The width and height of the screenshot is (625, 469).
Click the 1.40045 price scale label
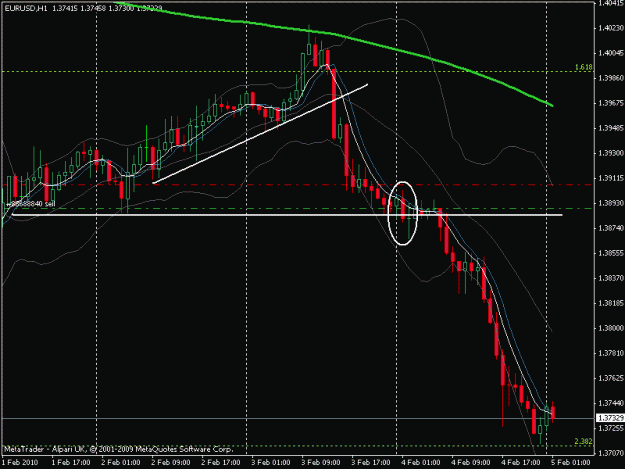[x=610, y=53]
